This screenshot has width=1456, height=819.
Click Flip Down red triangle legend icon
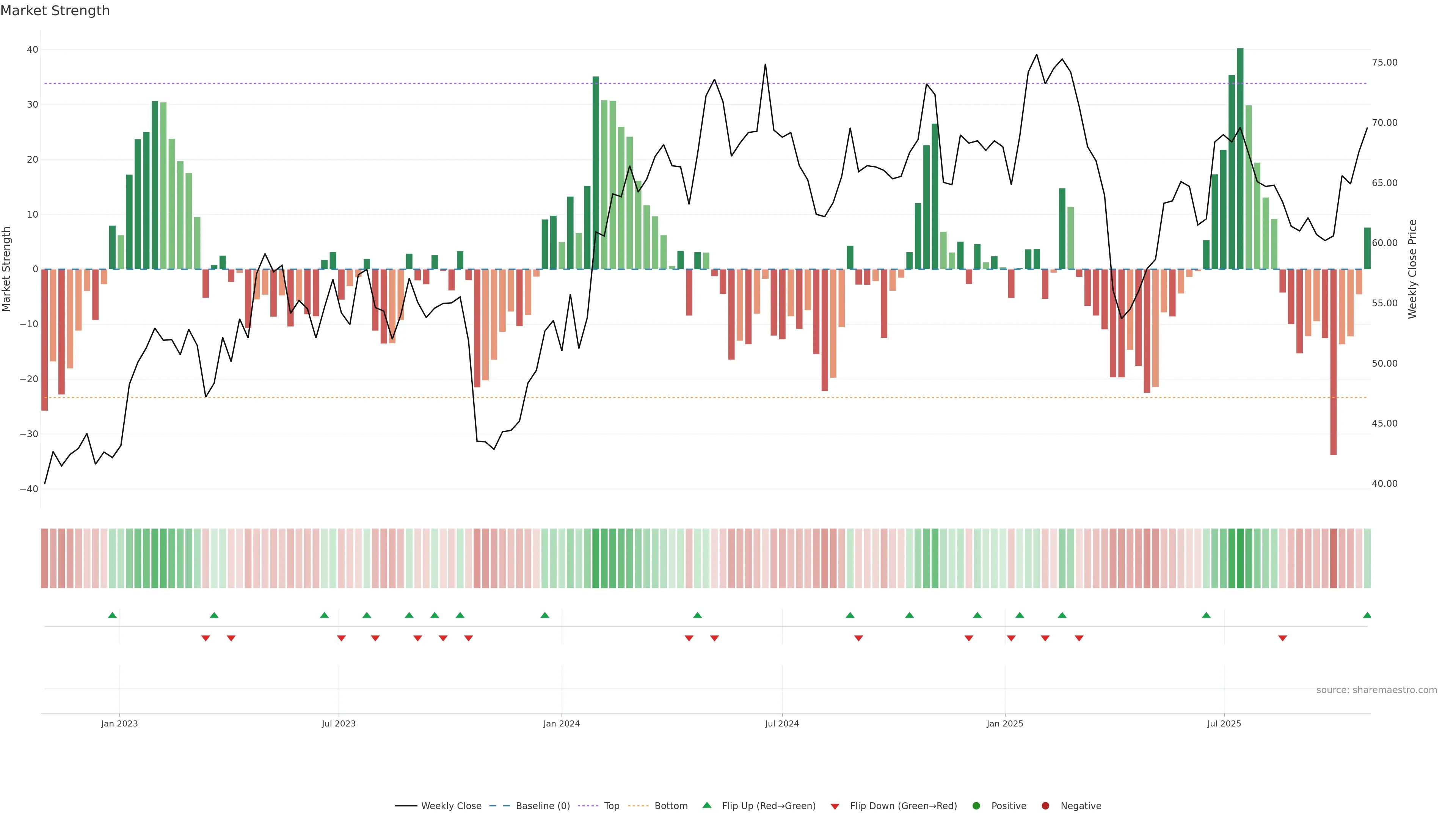pos(835,806)
